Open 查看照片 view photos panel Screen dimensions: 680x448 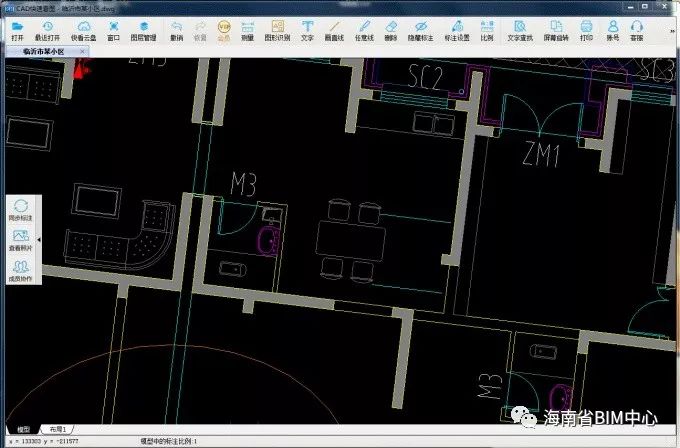20,240
